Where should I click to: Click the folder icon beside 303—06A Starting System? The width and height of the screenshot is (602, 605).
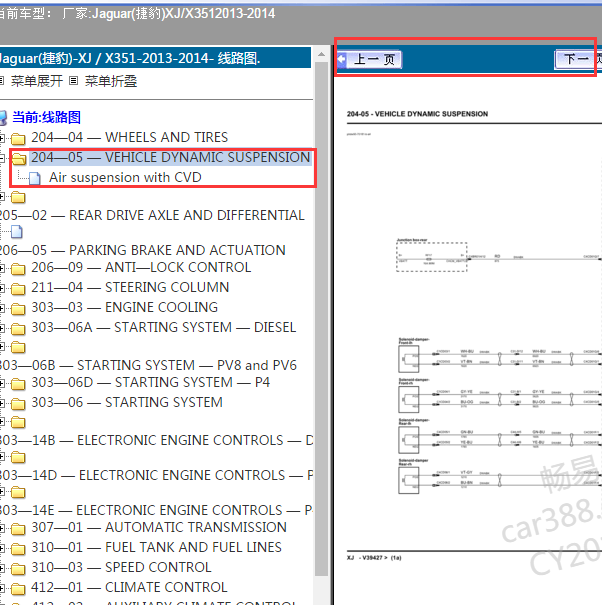click(18, 329)
